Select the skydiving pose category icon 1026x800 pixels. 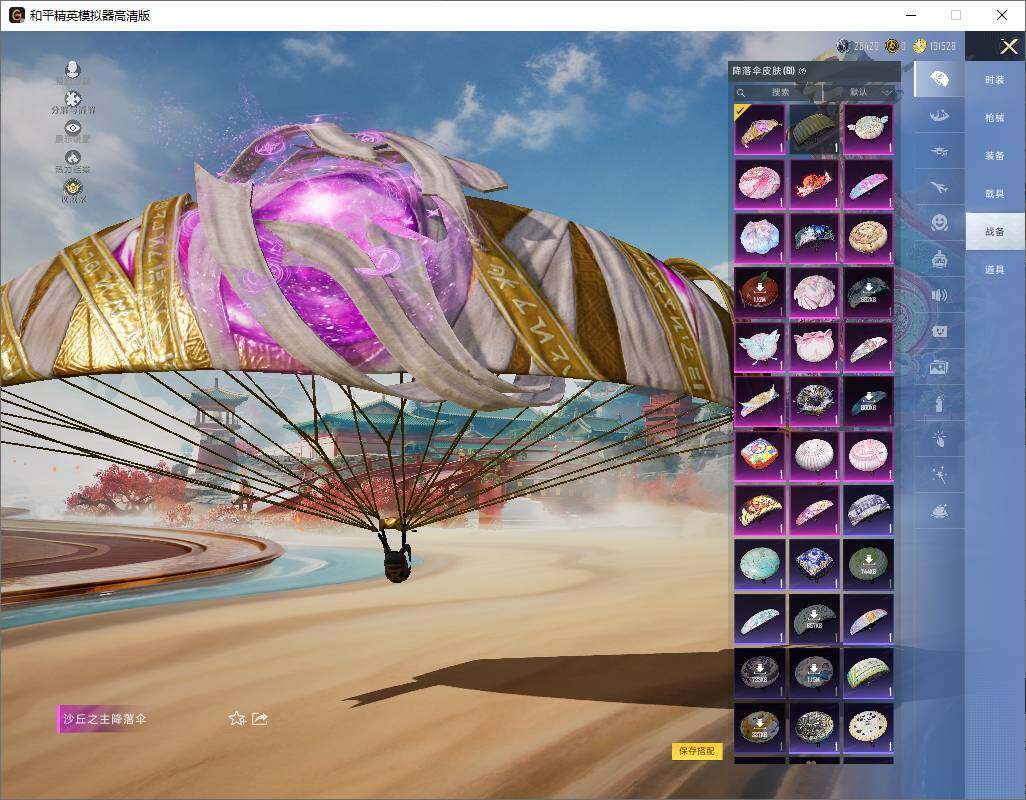point(939,116)
